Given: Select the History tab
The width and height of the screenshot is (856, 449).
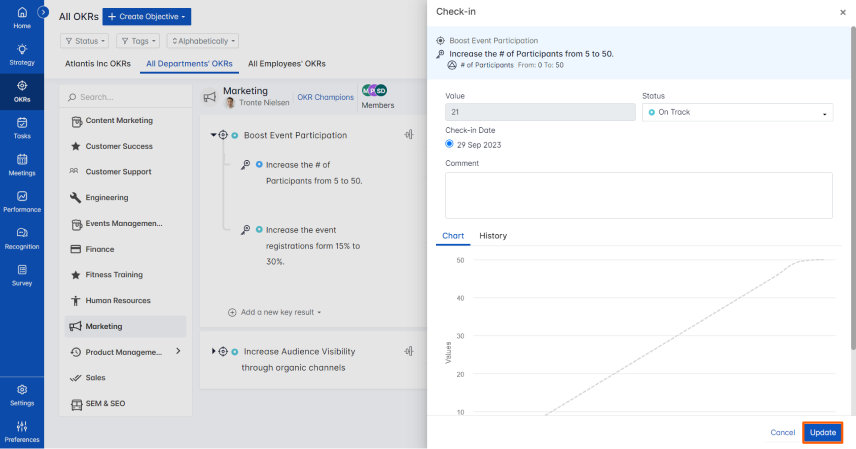Looking at the screenshot, I should 493,235.
